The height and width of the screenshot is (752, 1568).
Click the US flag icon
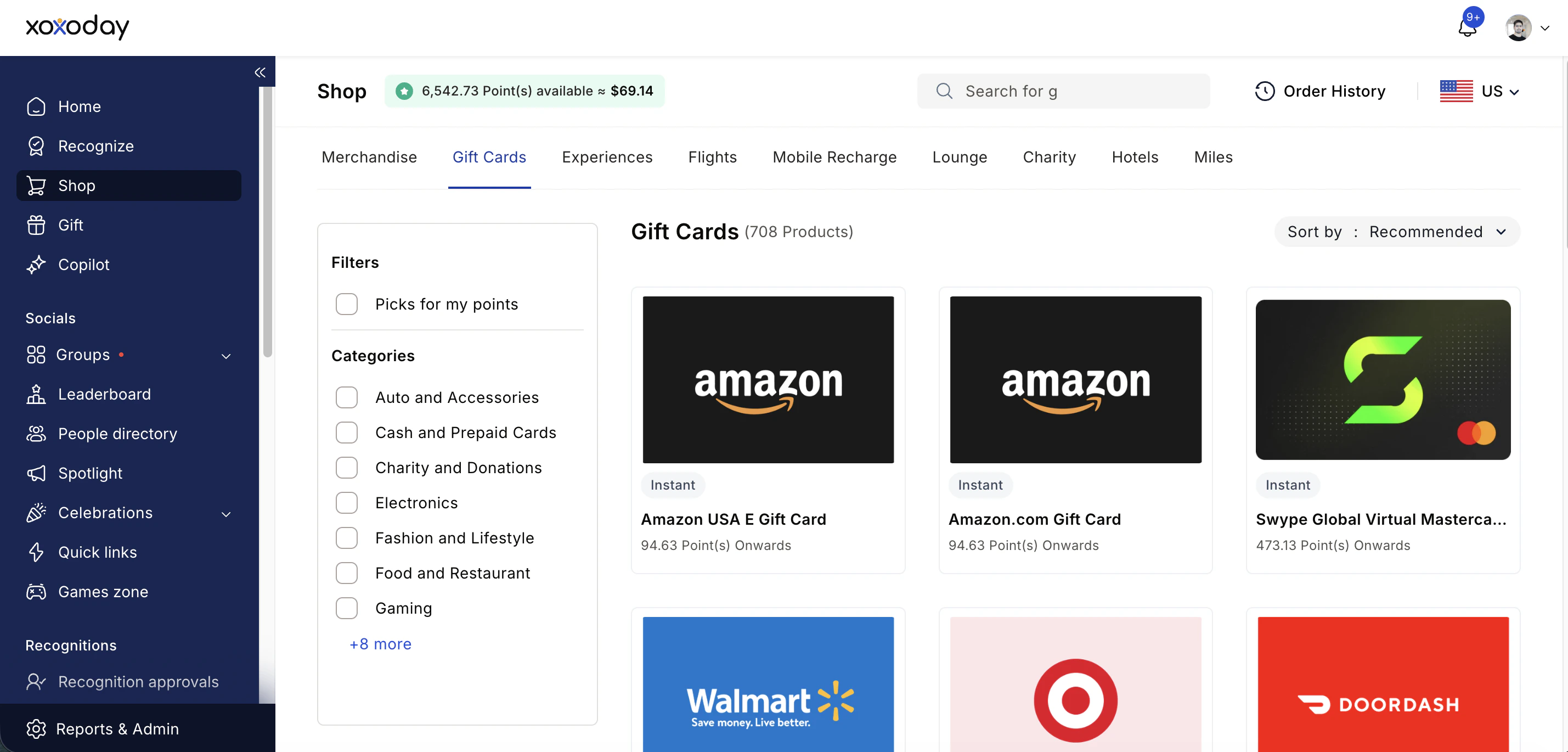[x=1456, y=91]
